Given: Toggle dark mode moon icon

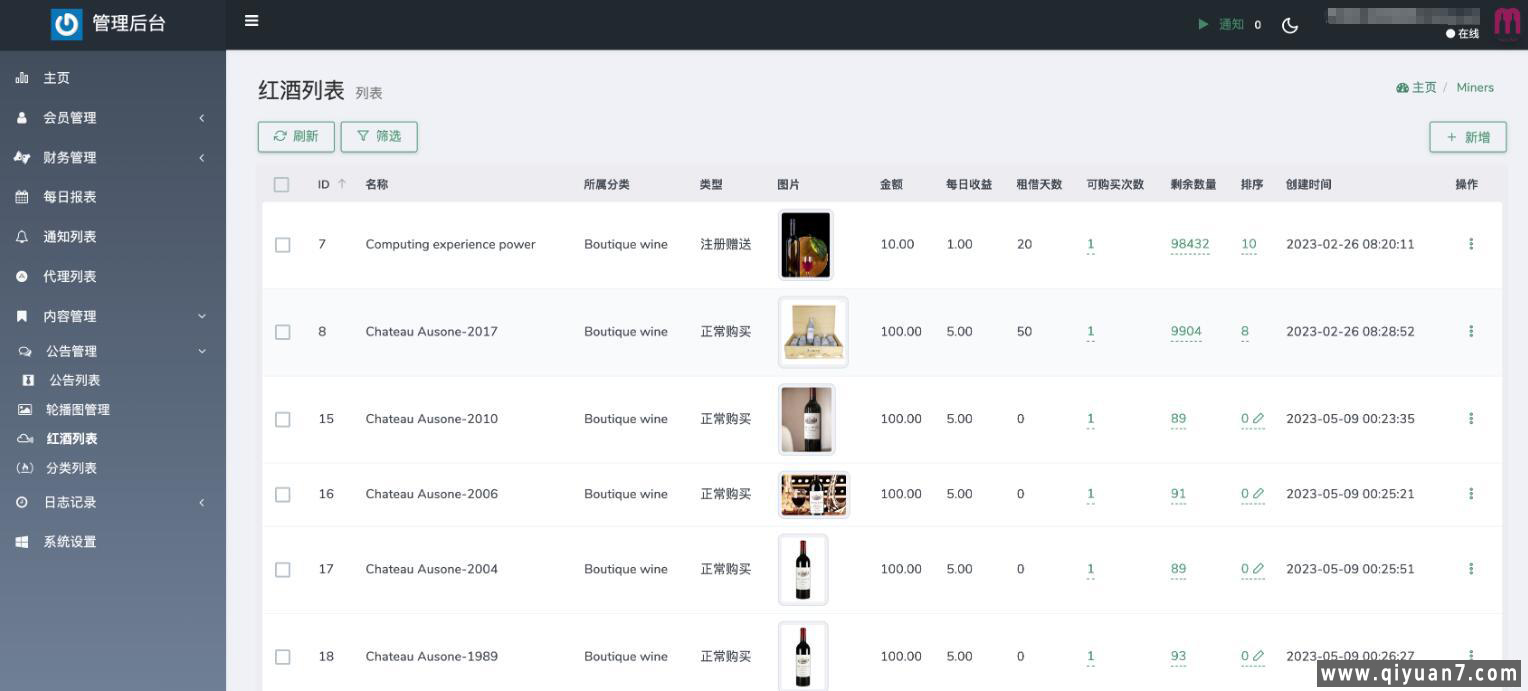Looking at the screenshot, I should pyautogui.click(x=1290, y=25).
